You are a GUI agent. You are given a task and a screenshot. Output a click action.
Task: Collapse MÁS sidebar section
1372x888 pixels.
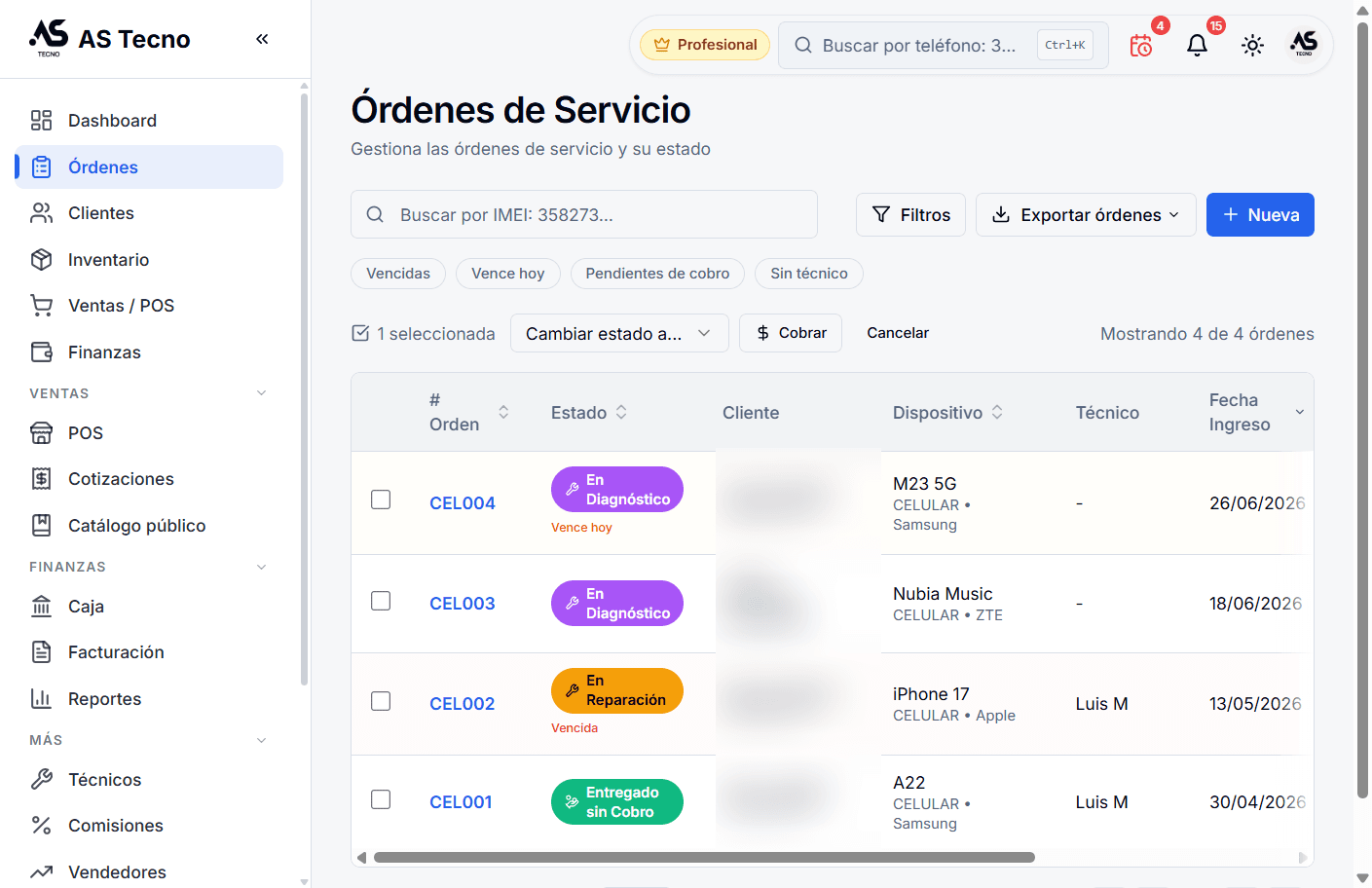pos(261,740)
